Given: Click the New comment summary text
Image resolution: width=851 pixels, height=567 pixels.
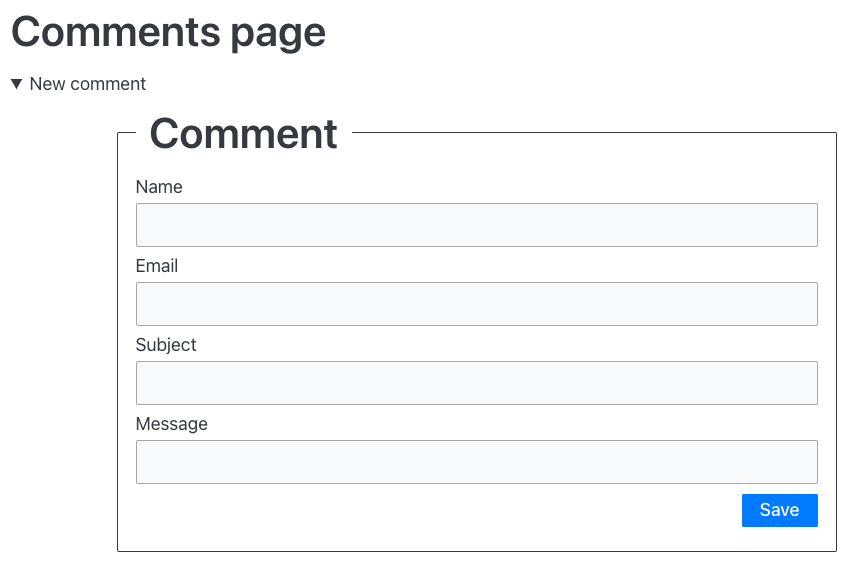Looking at the screenshot, I should coord(87,84).
